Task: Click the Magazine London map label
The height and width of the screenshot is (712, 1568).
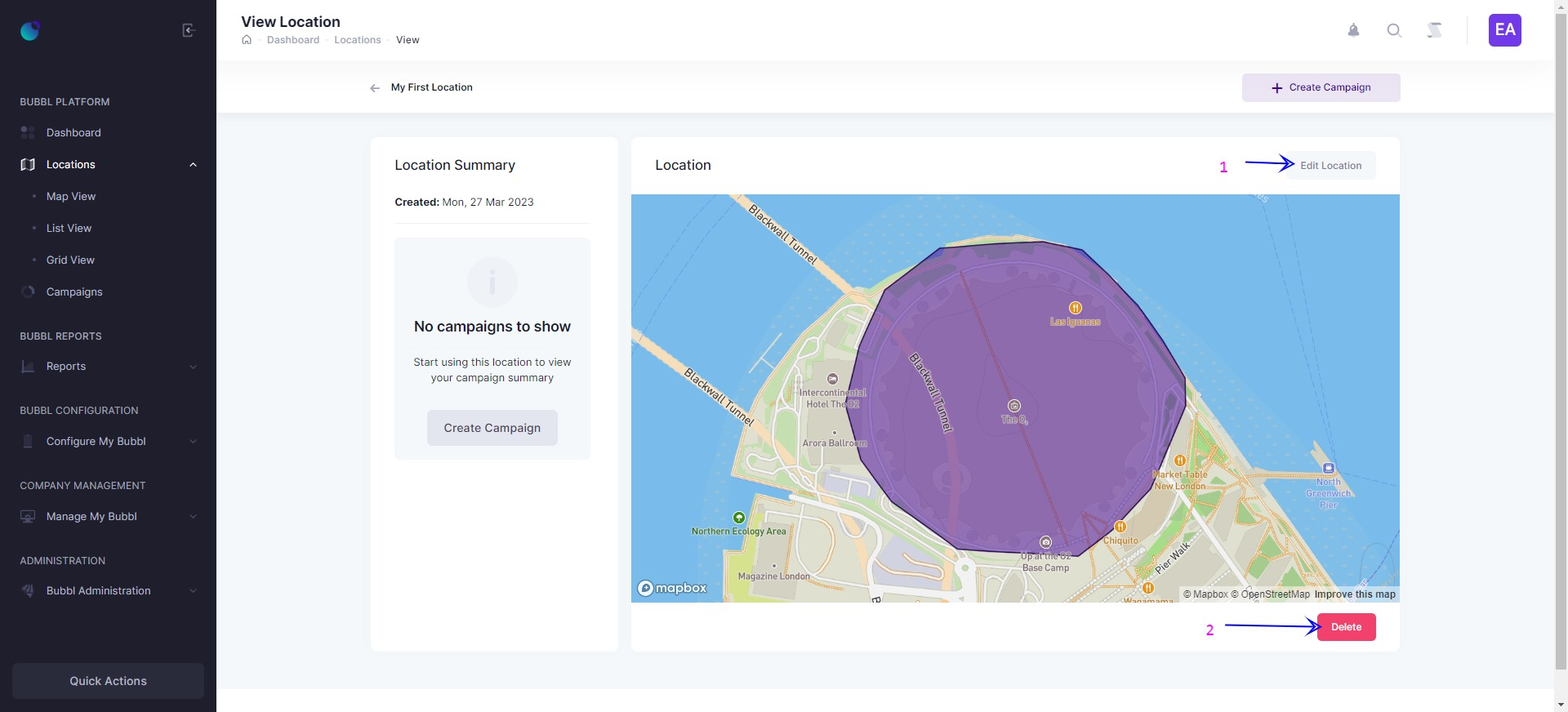Action: coord(774,576)
